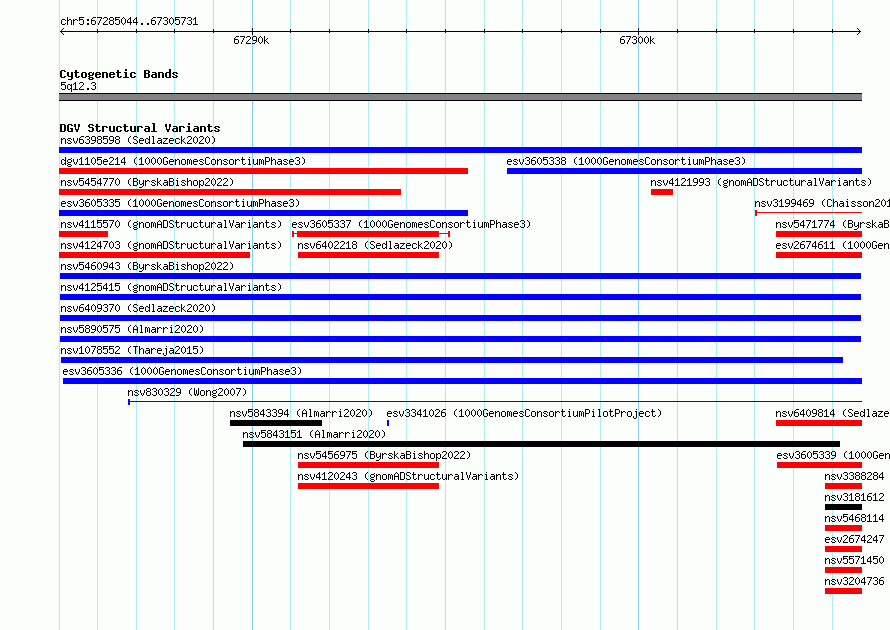Open the nsv5843151 (Almarri2020) label
This screenshot has width=890, height=630.
[314, 434]
